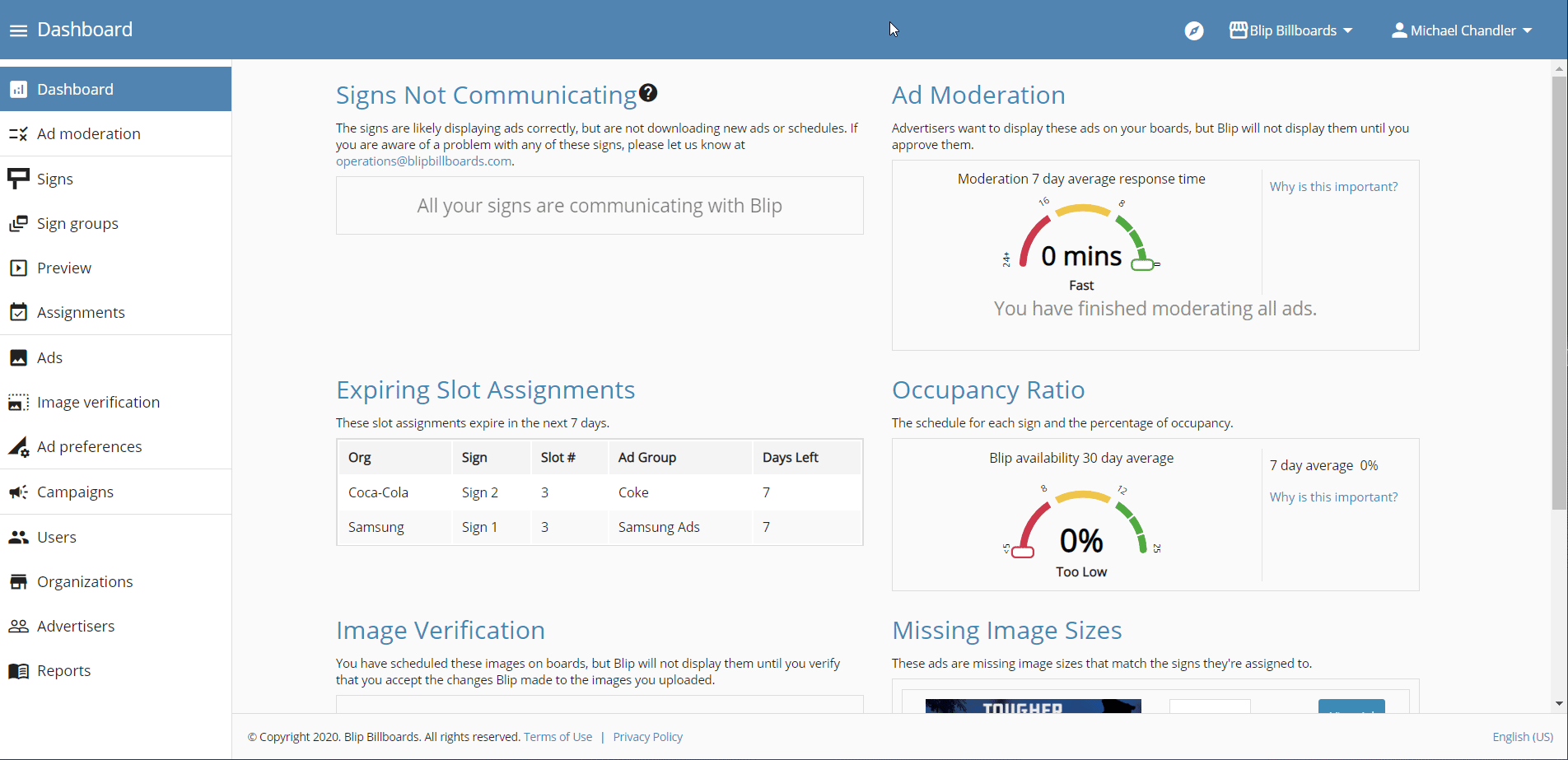Open Preview via the play icon
Viewport: 1568px width, 760px height.
(x=18, y=267)
